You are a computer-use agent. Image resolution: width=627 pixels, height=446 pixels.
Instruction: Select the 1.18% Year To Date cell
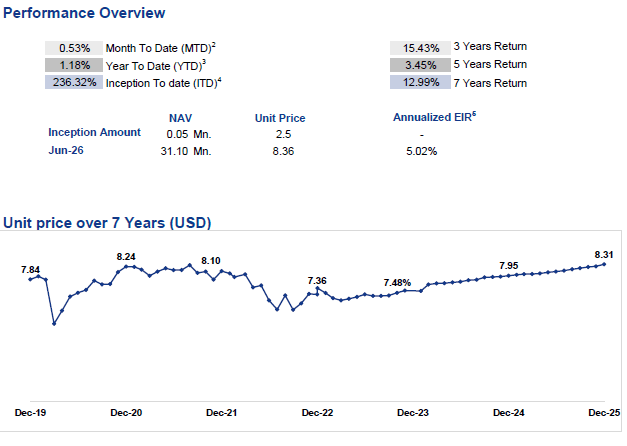(x=74, y=65)
